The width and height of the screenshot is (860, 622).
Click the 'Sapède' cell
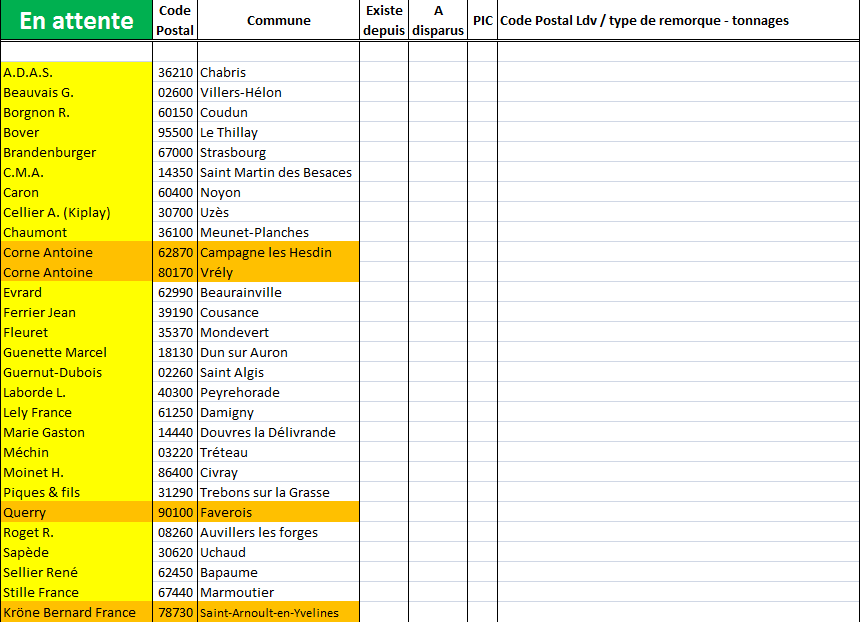click(76, 553)
